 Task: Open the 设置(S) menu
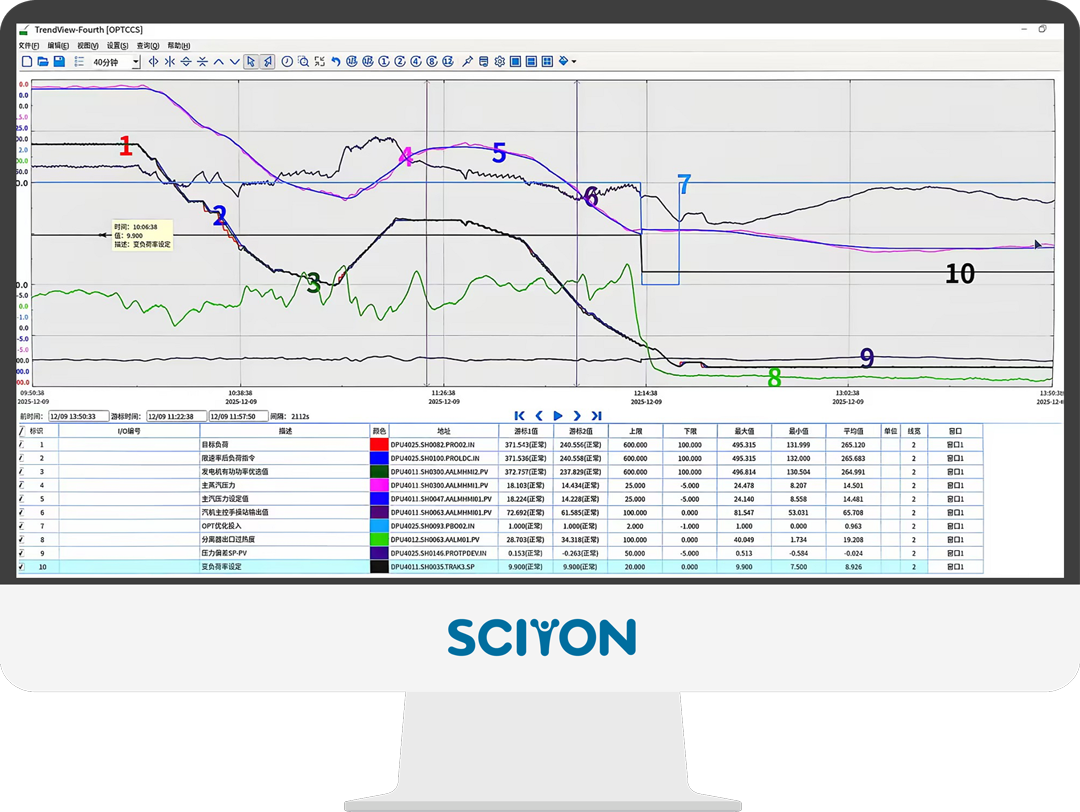click(x=118, y=45)
